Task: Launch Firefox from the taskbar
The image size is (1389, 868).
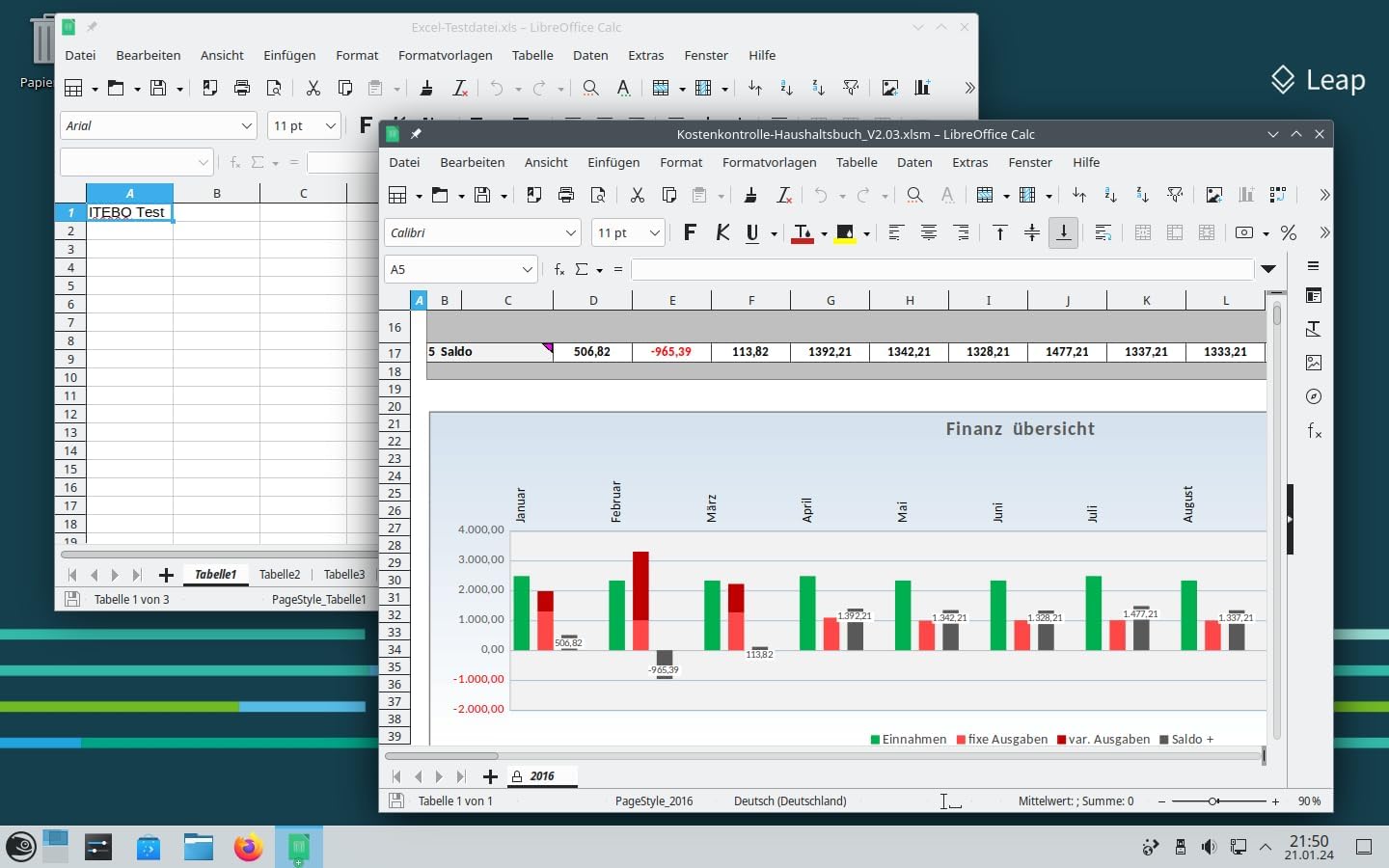Action: point(248,847)
